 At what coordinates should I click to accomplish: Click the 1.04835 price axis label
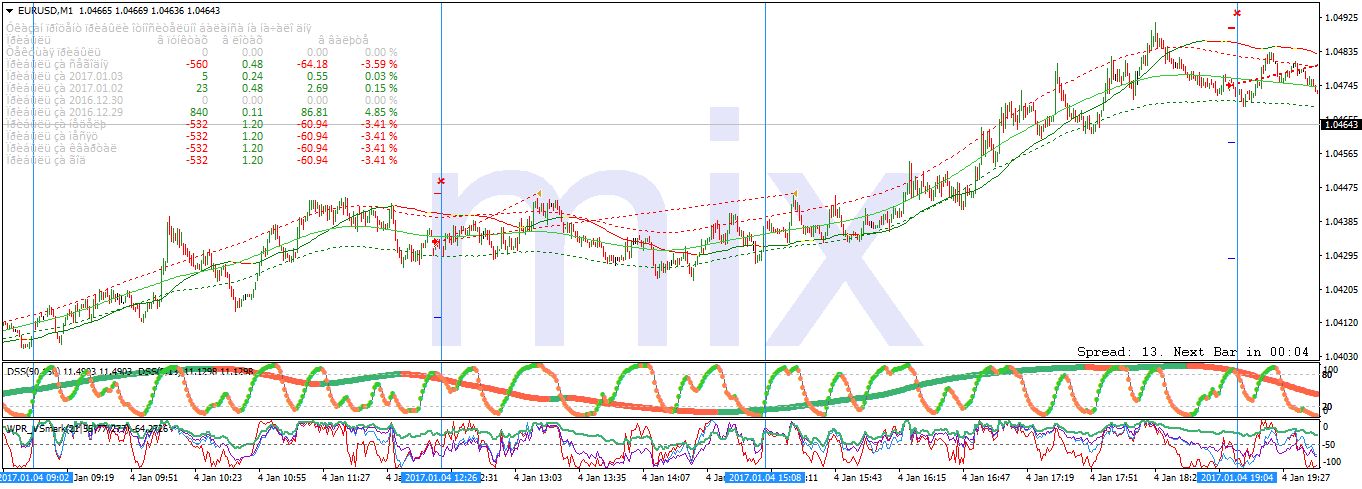point(1340,51)
